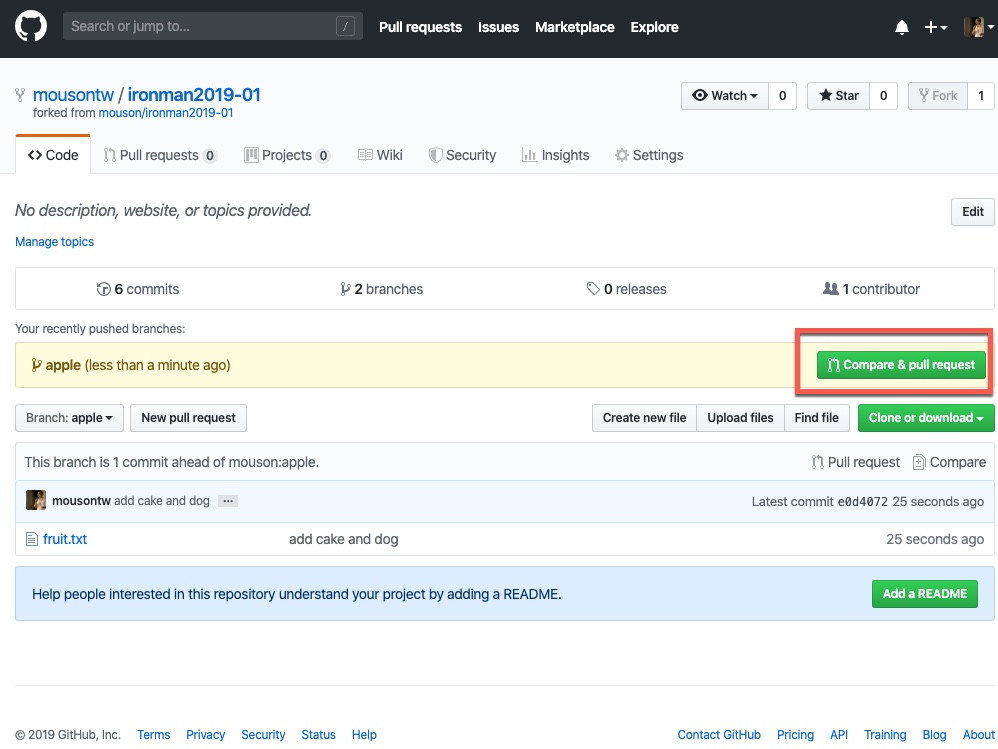Open the fruit.txt file

coord(65,539)
